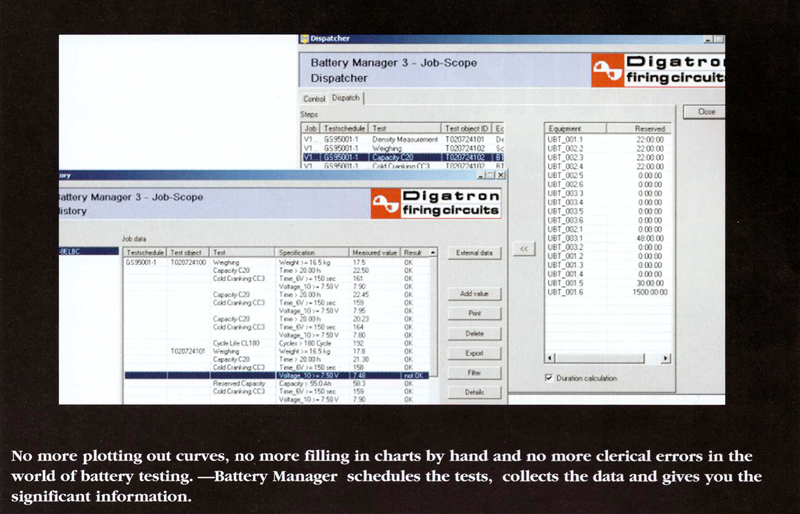Click reserved time 48:00:00
This screenshot has width=800, height=514.
point(650,238)
